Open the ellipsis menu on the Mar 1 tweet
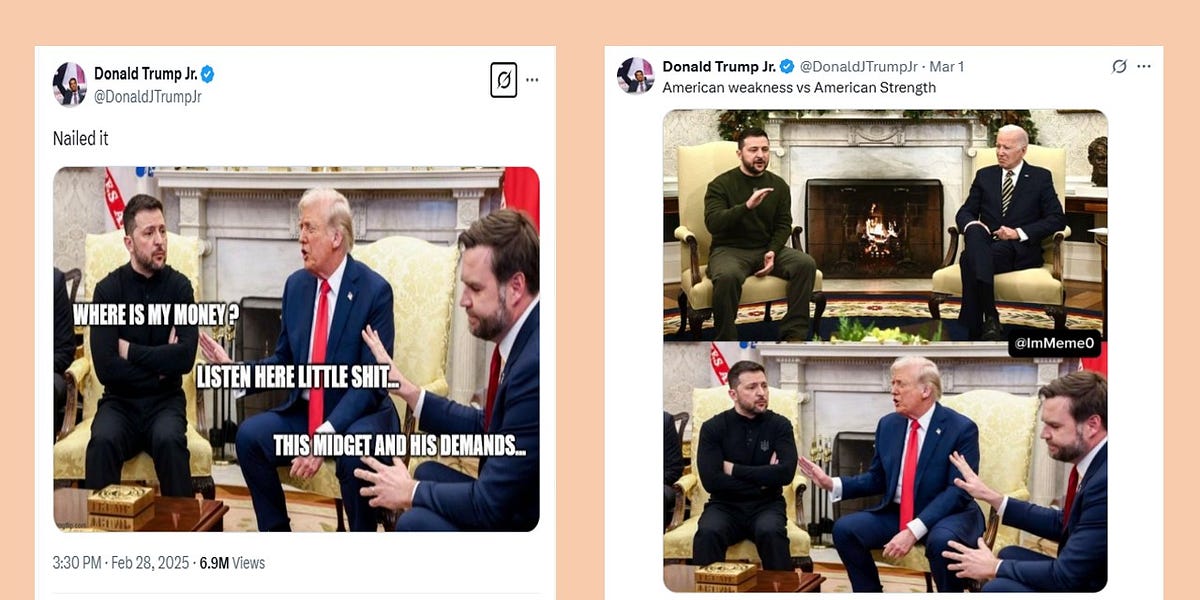 coord(1143,66)
